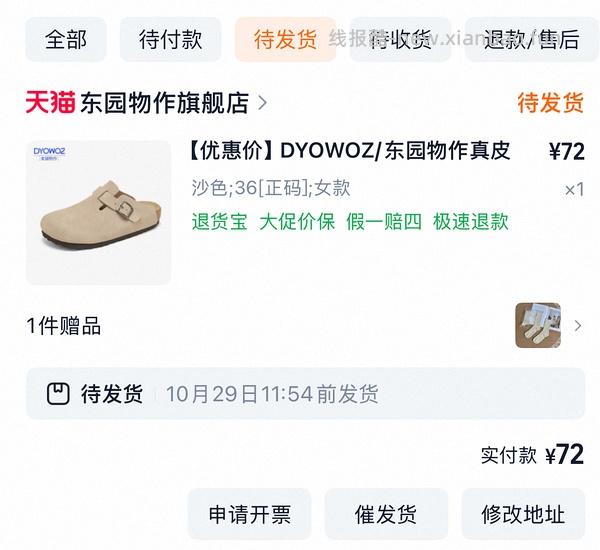Expand store details via chevron after 旗舰店
This screenshot has width=600, height=550.
262,103
